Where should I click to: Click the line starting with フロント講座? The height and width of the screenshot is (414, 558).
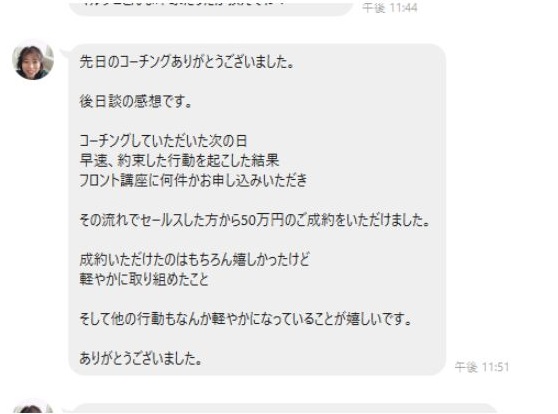pos(193,180)
